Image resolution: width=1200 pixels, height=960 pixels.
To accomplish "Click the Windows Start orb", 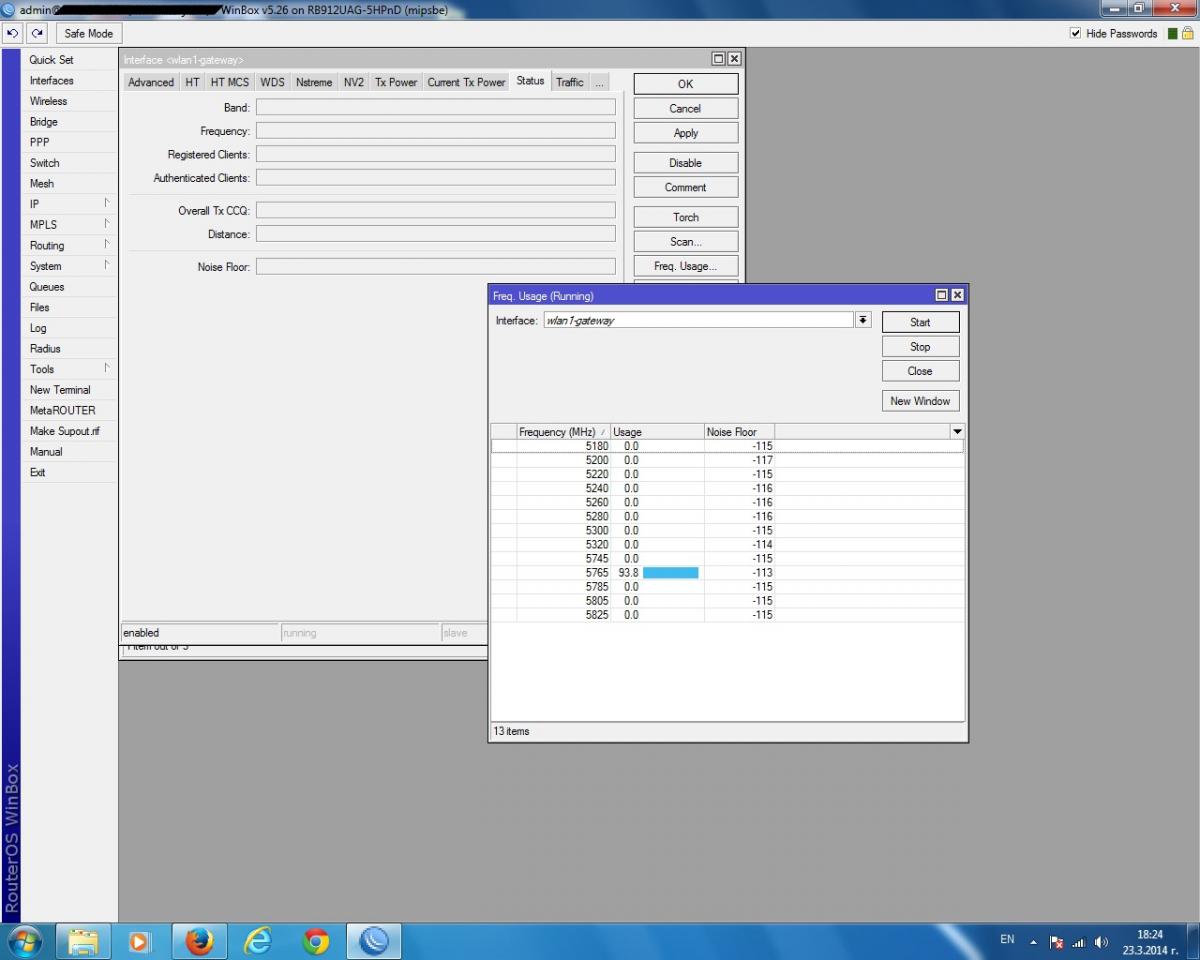I will 25,941.
